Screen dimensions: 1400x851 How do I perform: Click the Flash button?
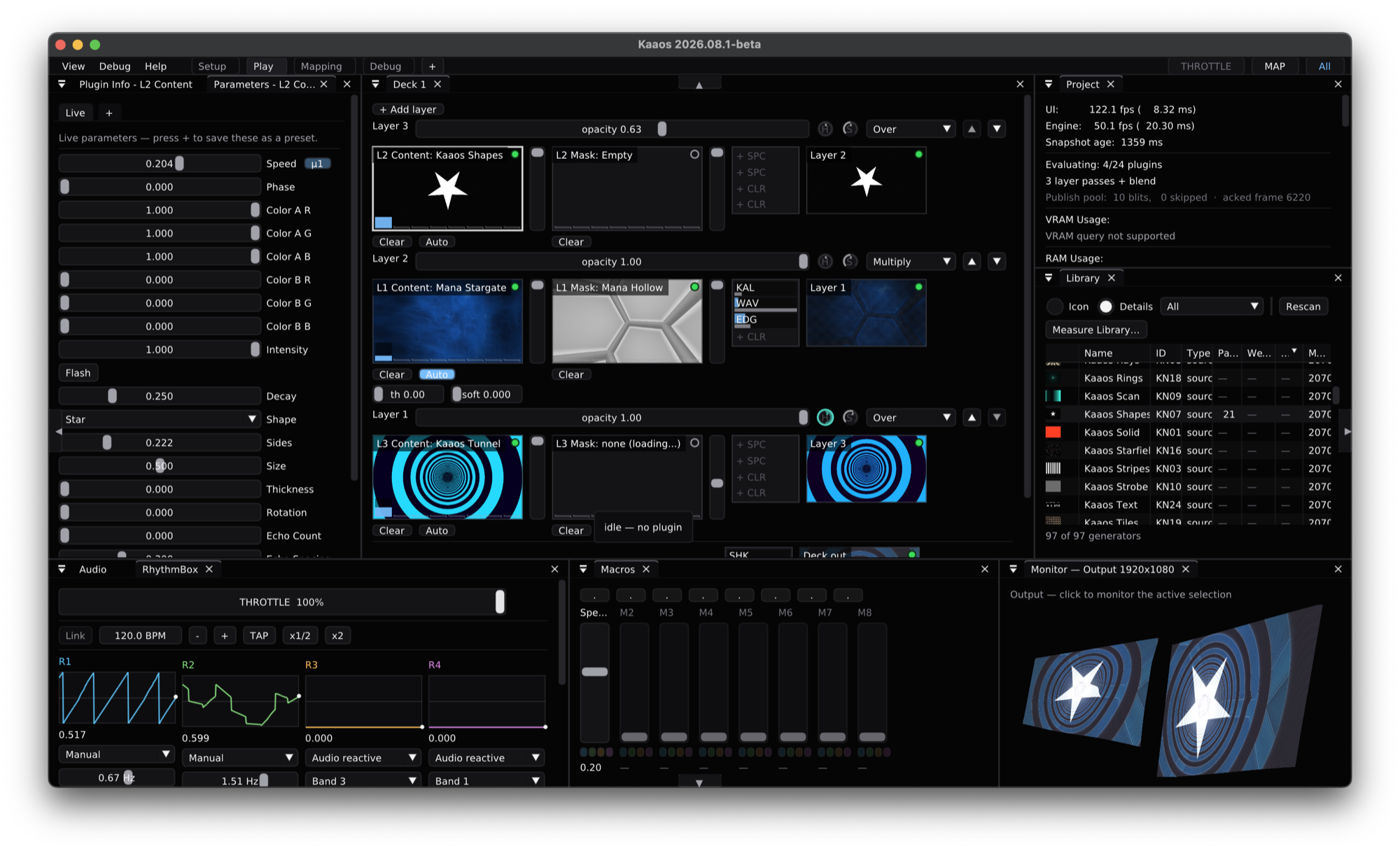tap(78, 372)
